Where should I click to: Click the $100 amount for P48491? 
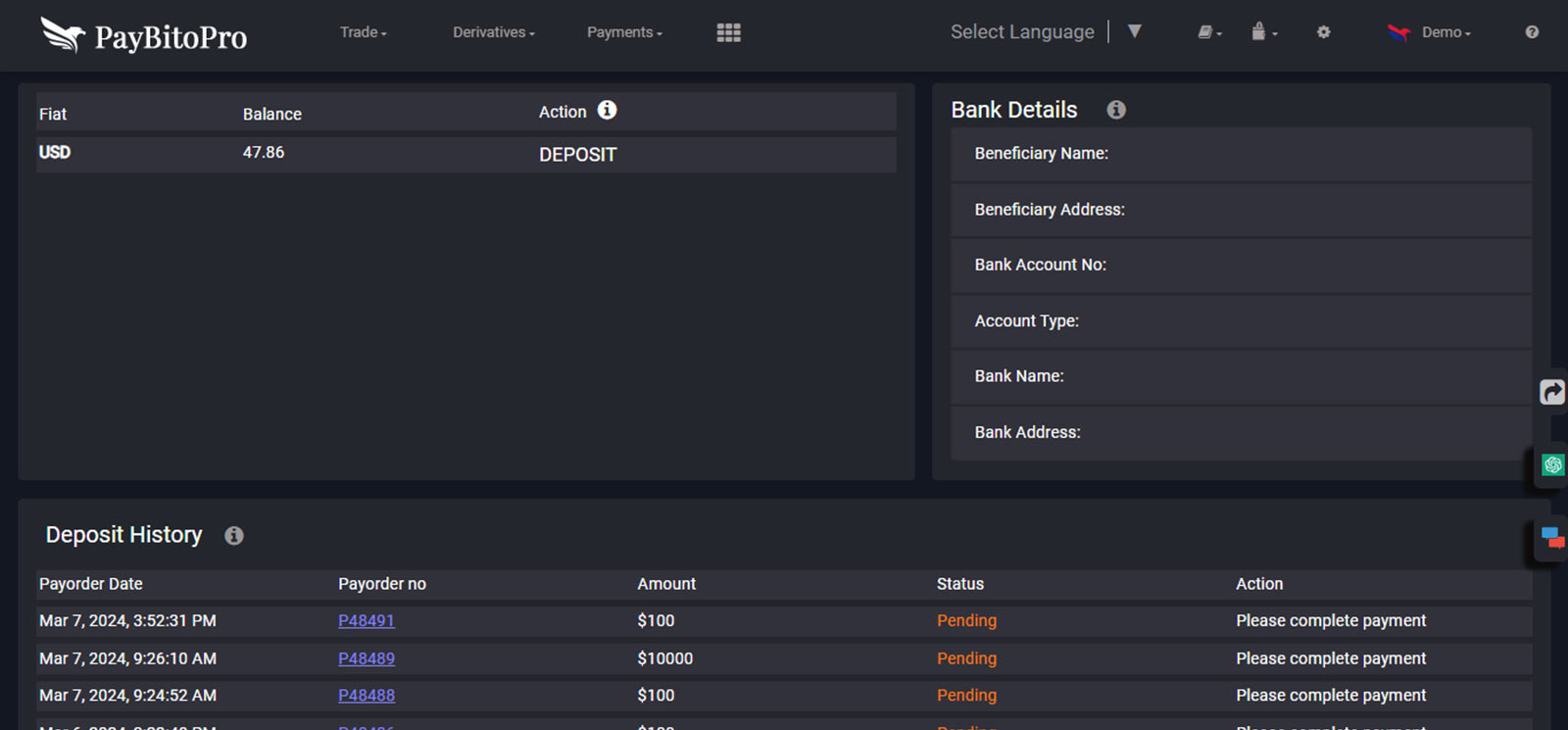(656, 620)
